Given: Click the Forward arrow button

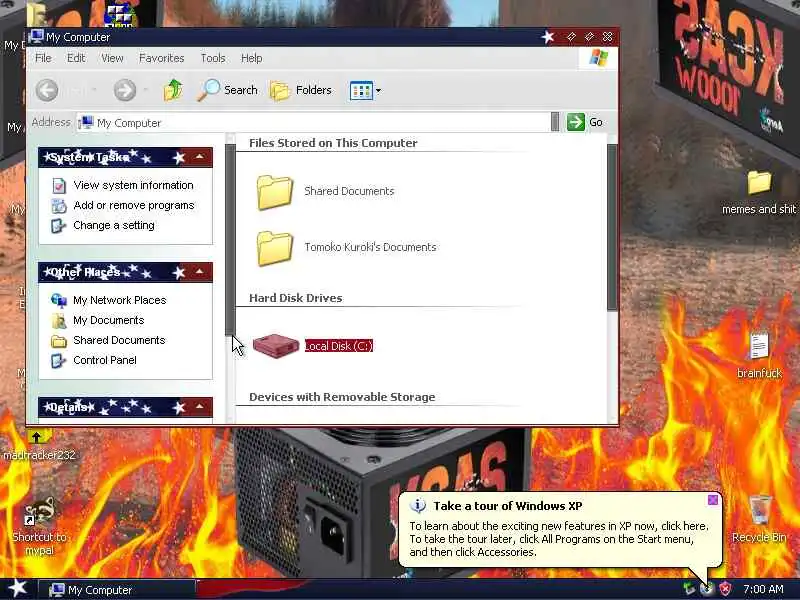Looking at the screenshot, I should (x=124, y=90).
